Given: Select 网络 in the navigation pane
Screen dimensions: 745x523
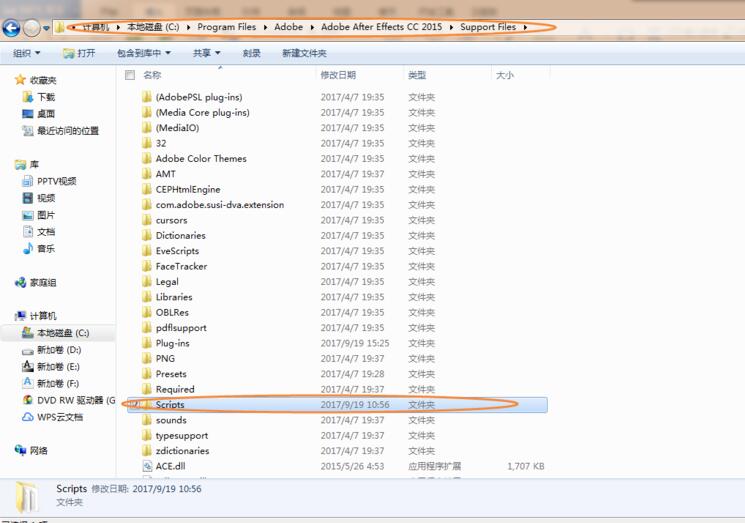Looking at the screenshot, I should pos(38,451).
